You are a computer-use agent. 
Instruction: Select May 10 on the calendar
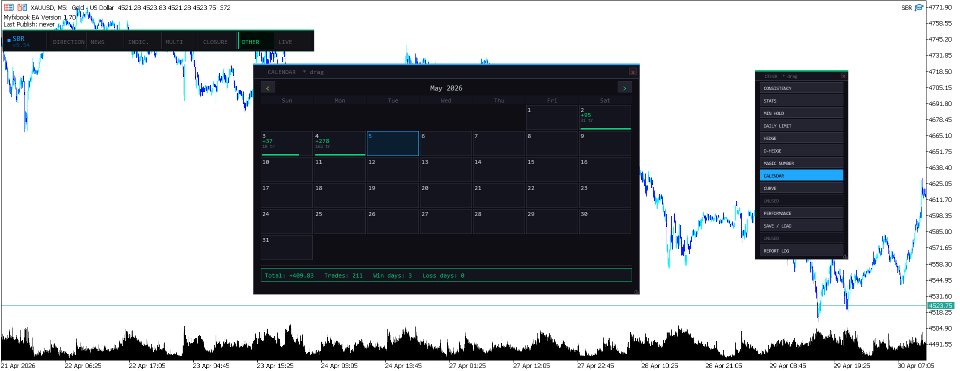click(287, 170)
